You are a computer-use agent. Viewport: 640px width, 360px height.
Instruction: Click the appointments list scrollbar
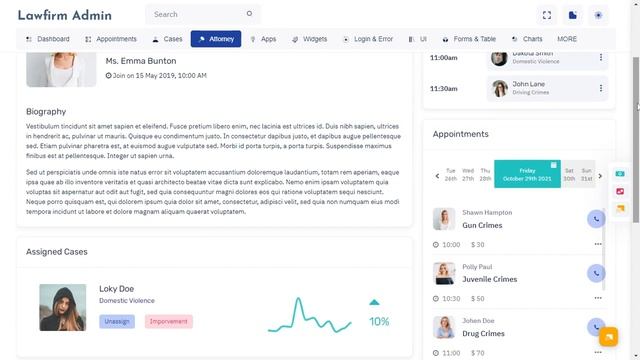(x=603, y=249)
